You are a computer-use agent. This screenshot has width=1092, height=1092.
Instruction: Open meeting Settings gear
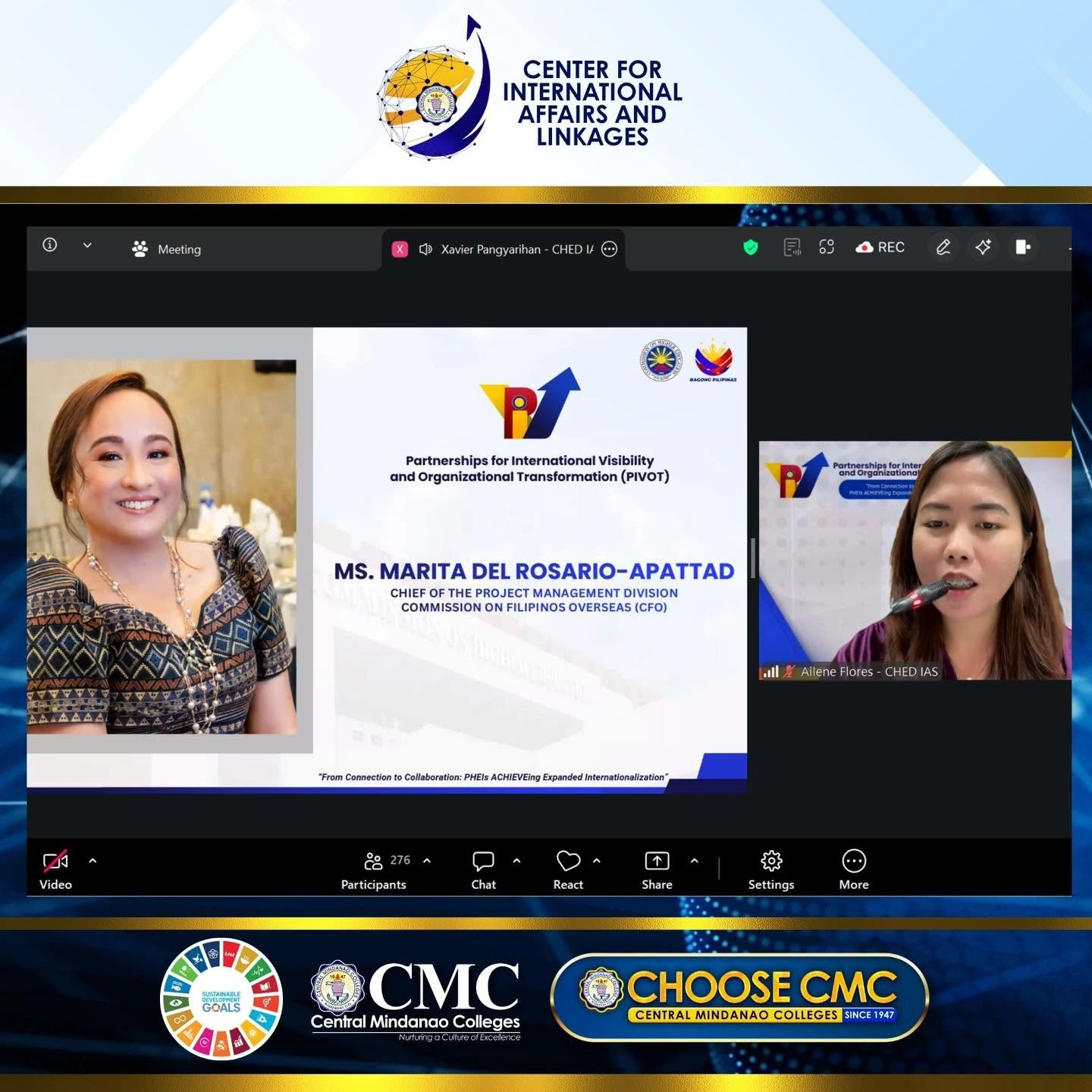[x=771, y=870]
